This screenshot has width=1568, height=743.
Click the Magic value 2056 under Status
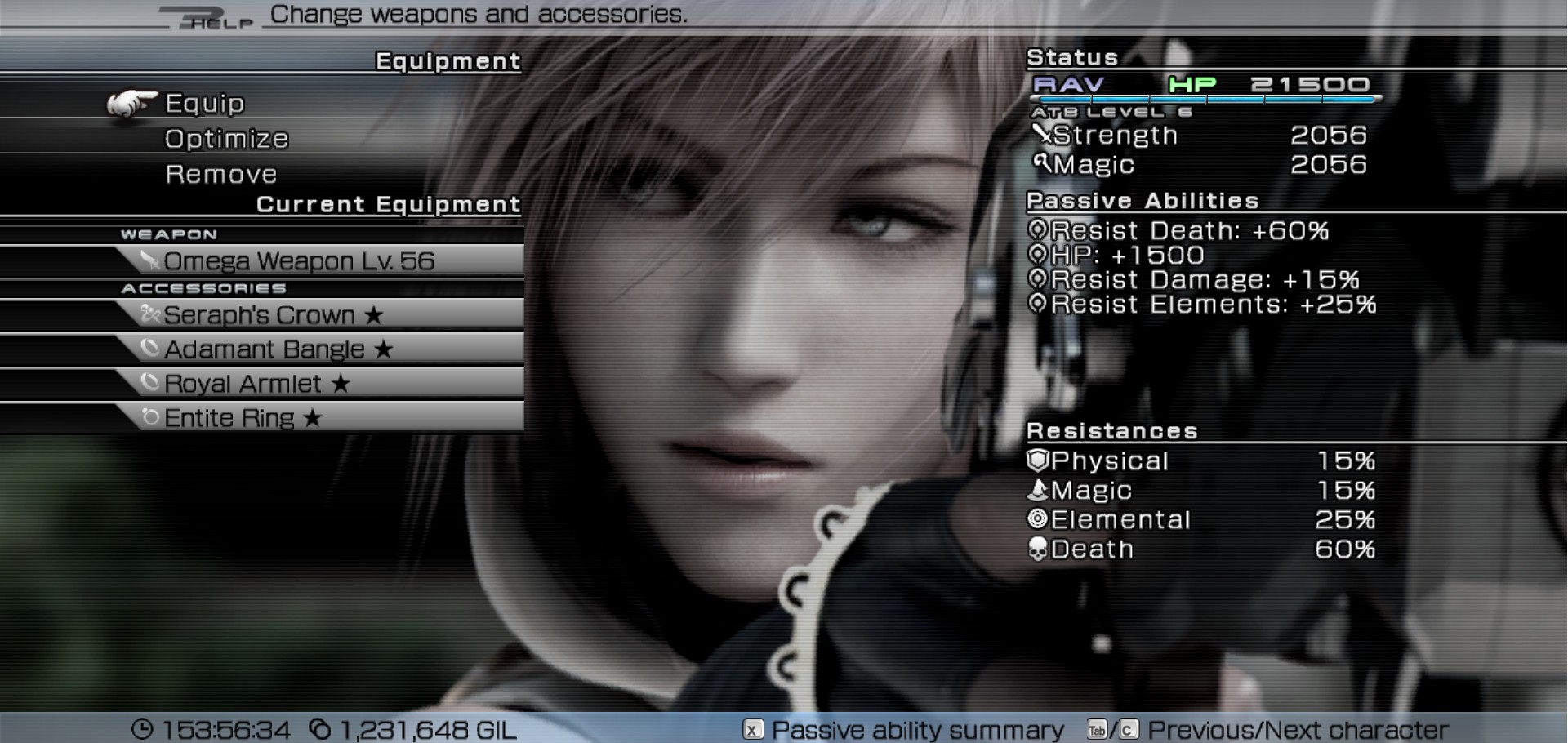[x=1328, y=164]
